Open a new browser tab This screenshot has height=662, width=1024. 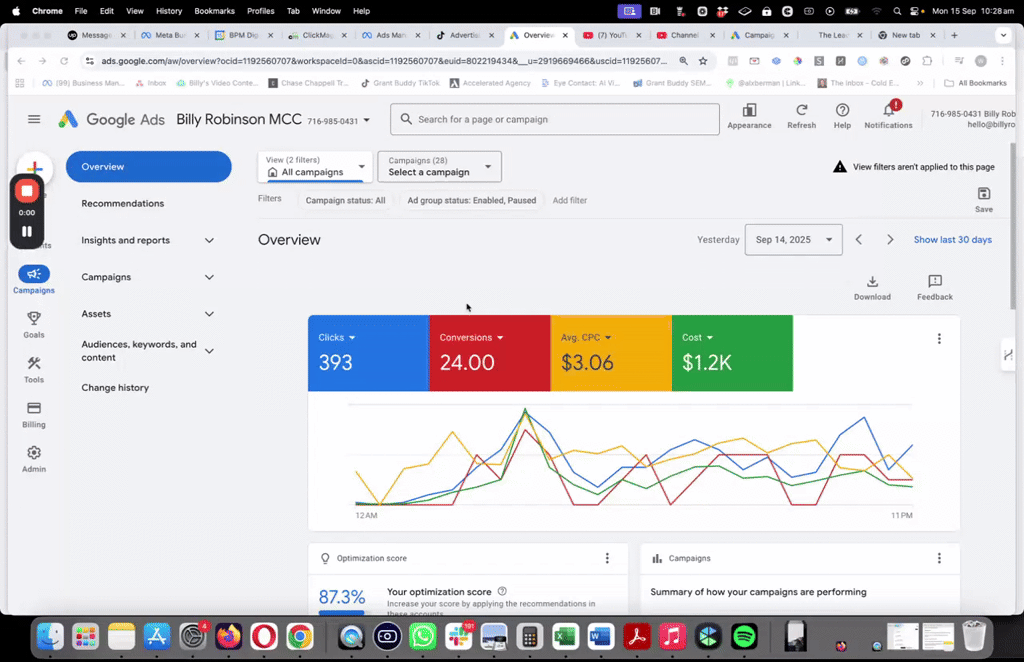tap(954, 35)
